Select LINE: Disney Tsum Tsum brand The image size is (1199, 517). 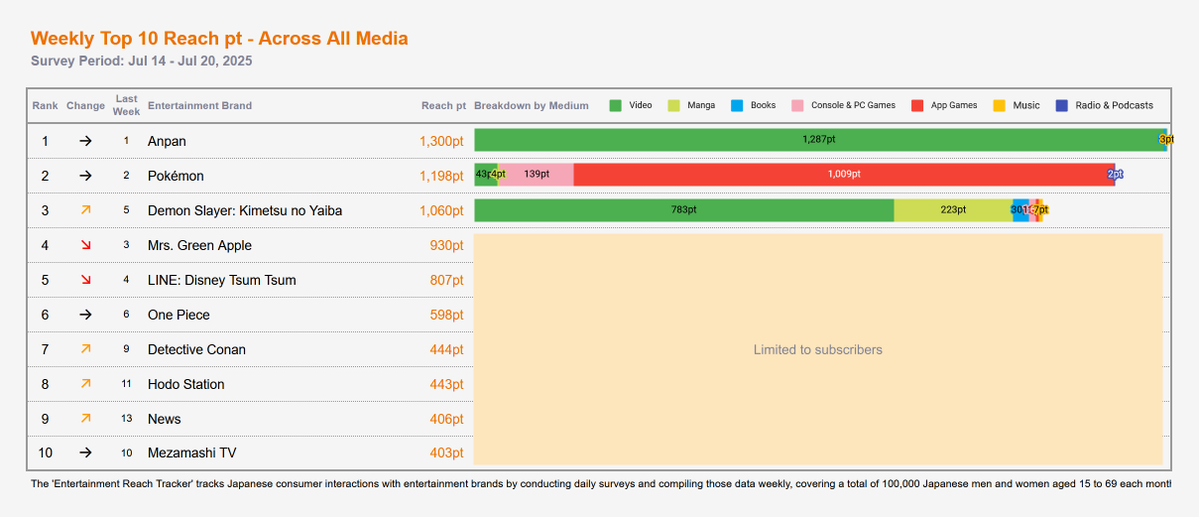(x=222, y=280)
